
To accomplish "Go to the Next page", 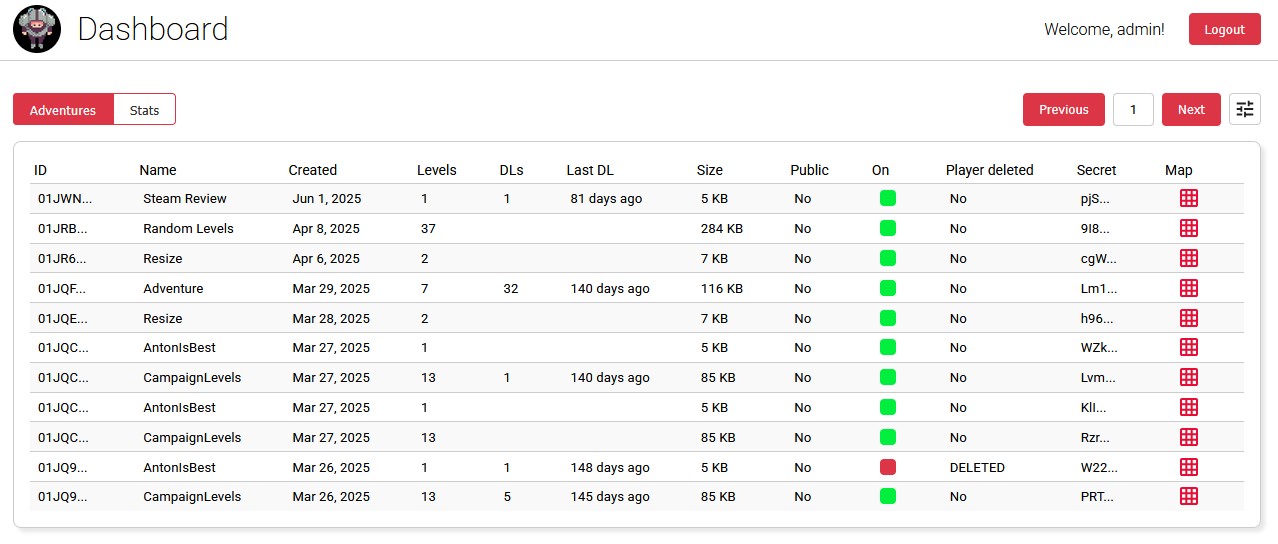I will tap(1190, 110).
